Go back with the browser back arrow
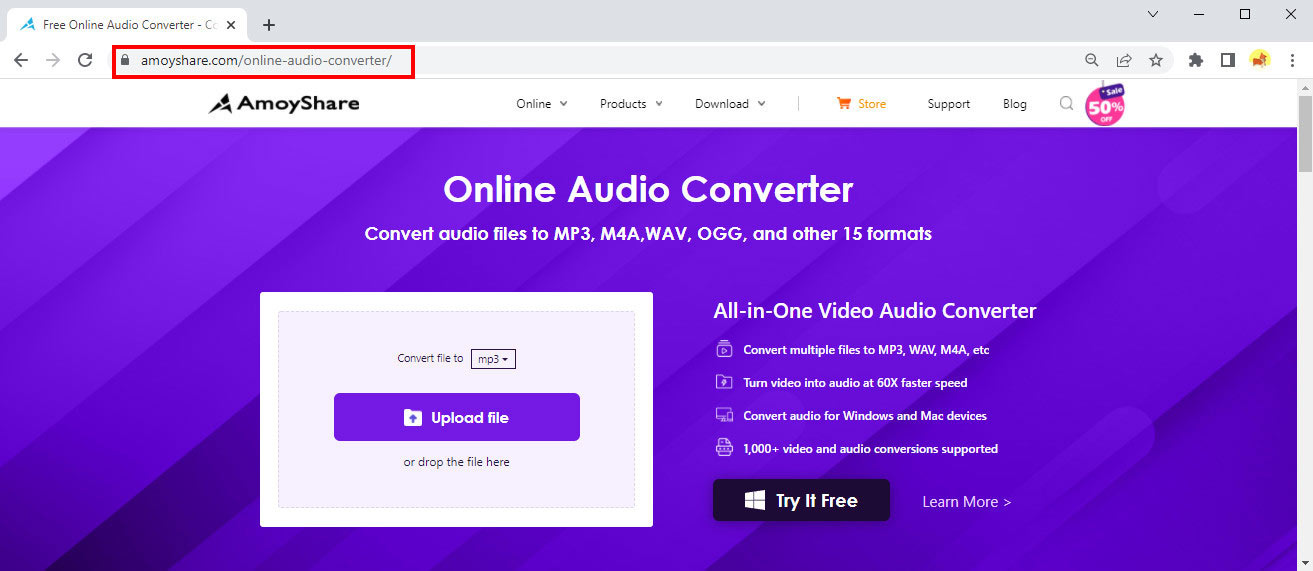Screen dimensions: 1313x571 [21, 60]
